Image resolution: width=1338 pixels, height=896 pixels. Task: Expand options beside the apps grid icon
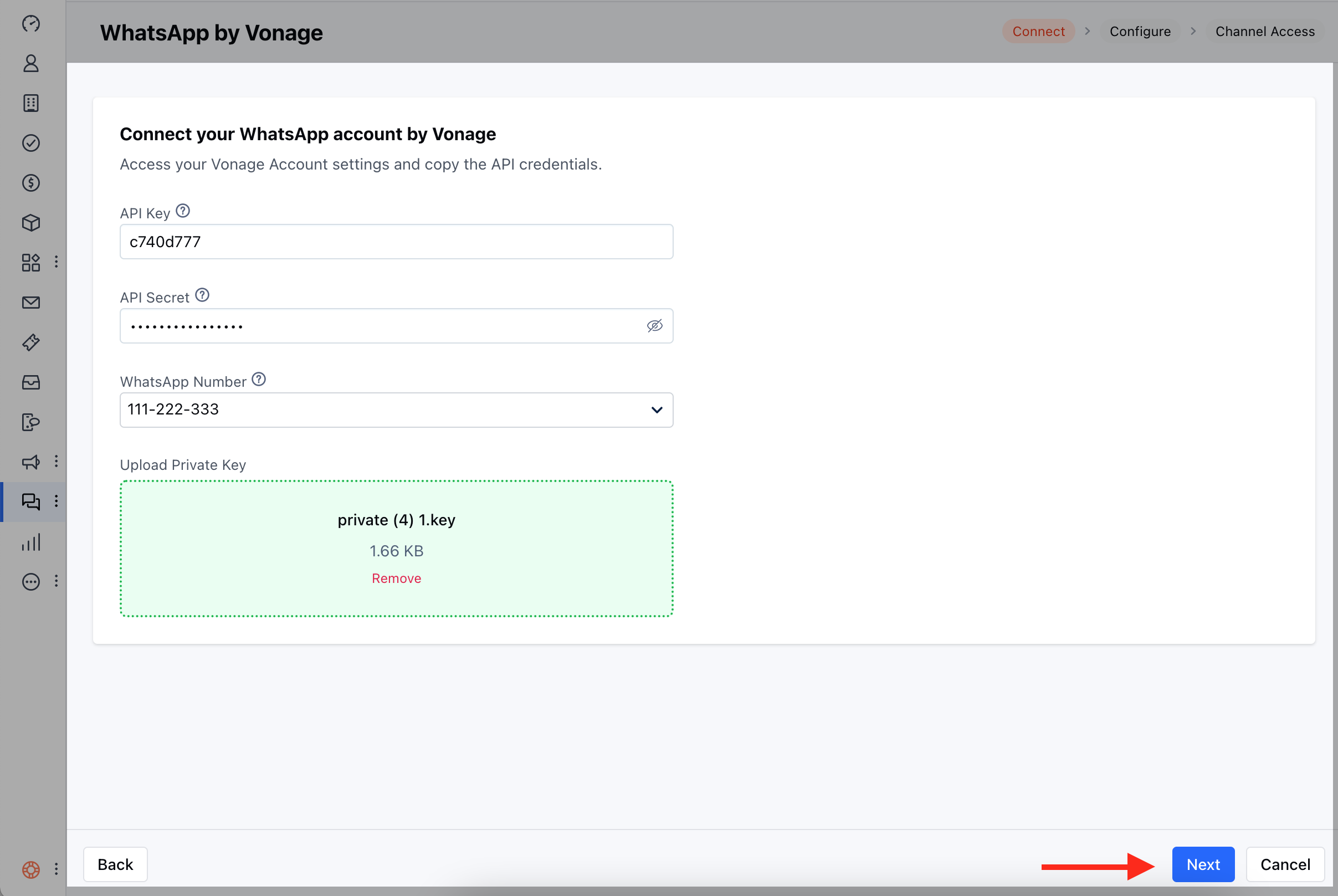pos(56,262)
